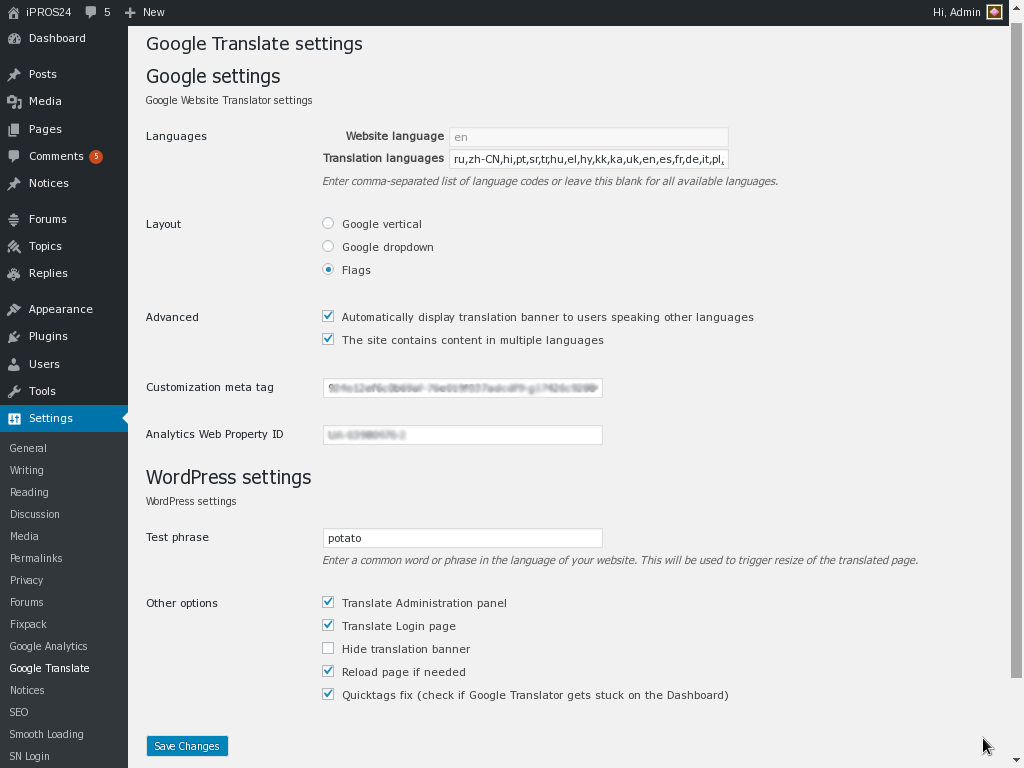Enable Hide translation banner checkbox
Image resolution: width=1024 pixels, height=768 pixels.
click(x=328, y=649)
